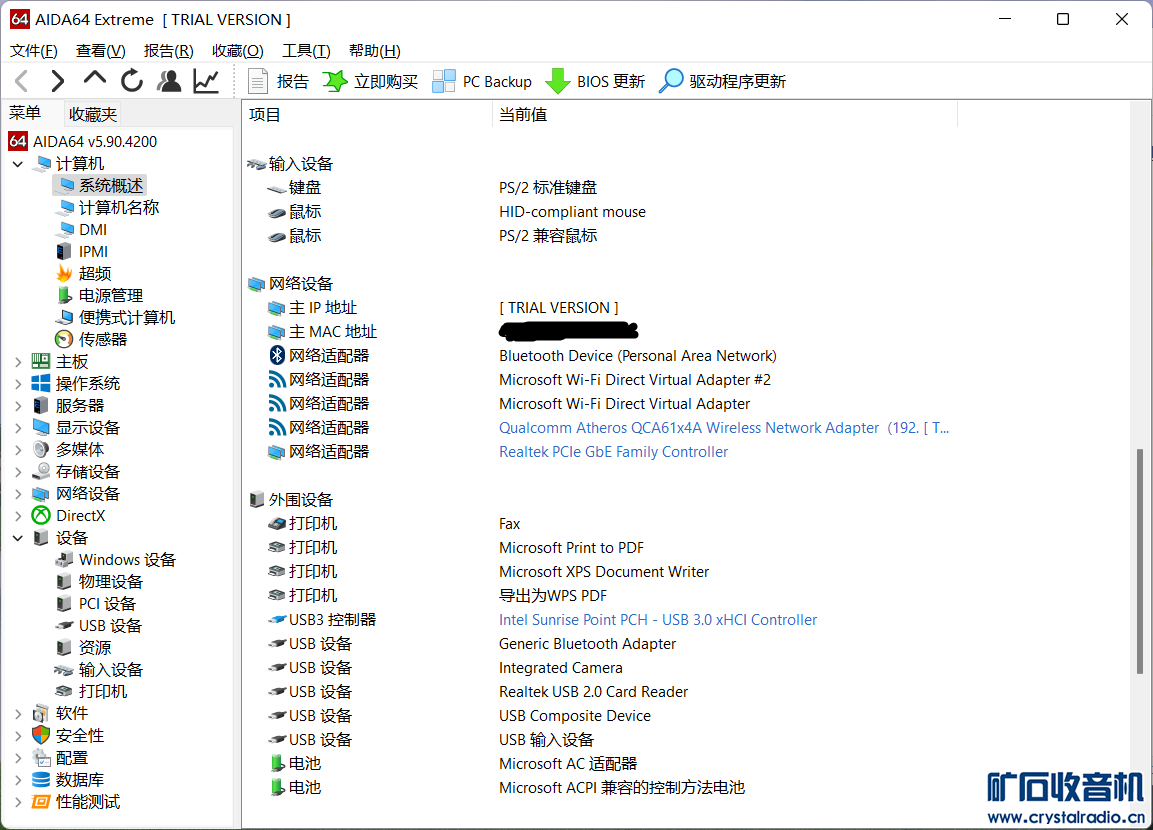The height and width of the screenshot is (830, 1153).
Task: Open the 报告(R) menu
Action: [168, 51]
